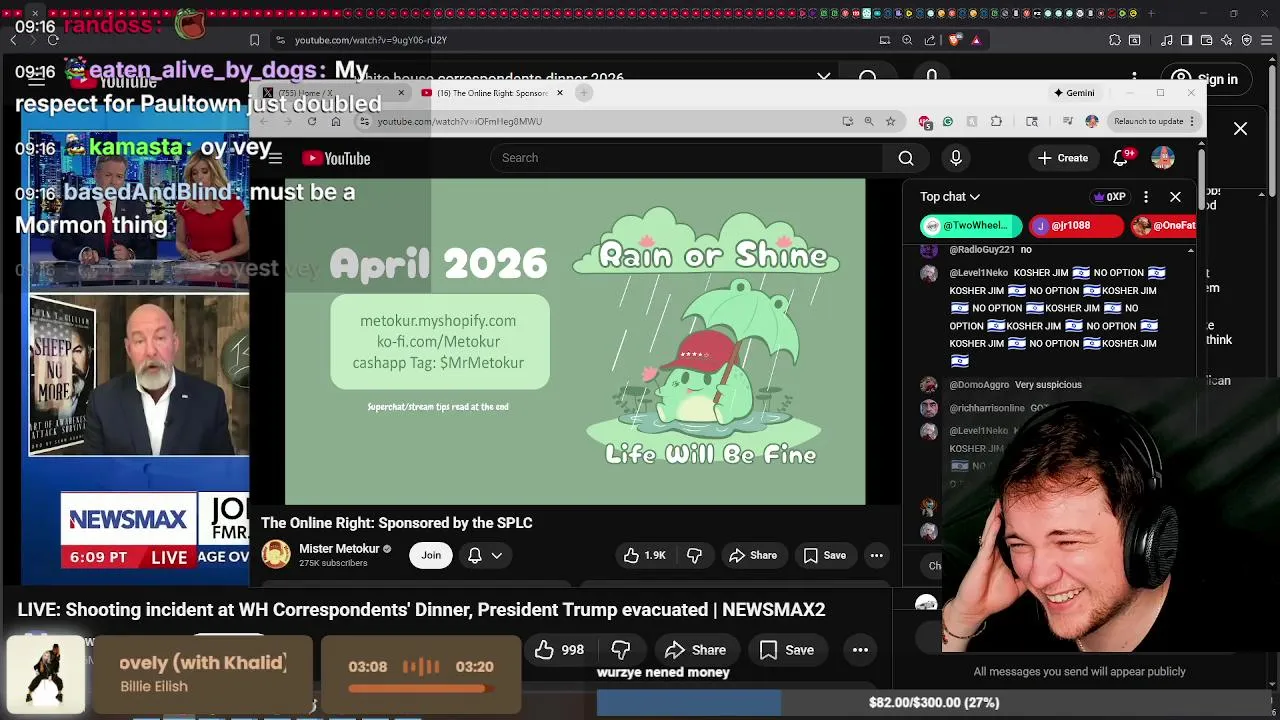Click Brave share icon in address bar
Viewport: 1280px width, 720px height.
[x=930, y=40]
